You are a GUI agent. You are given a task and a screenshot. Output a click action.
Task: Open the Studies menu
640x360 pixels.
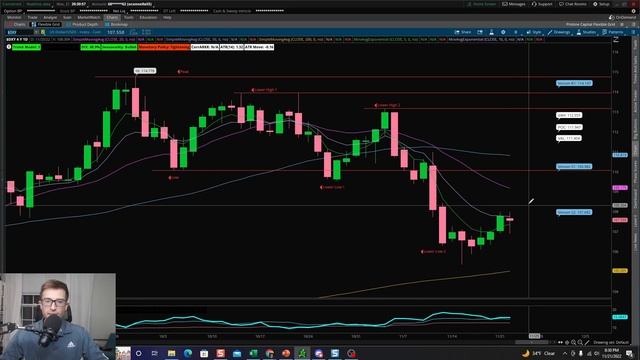pos(586,32)
